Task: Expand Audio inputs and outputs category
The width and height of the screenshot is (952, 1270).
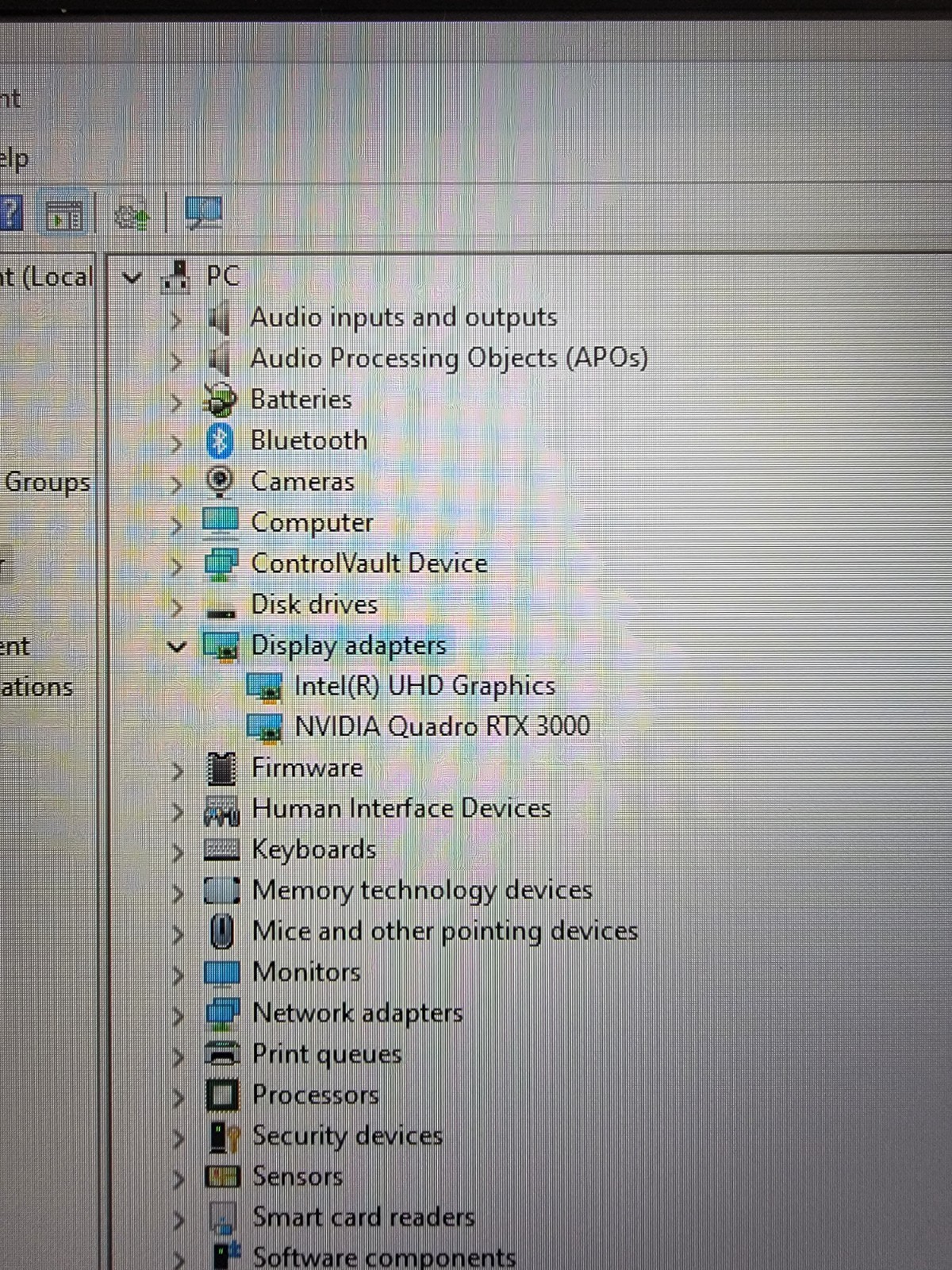Action: (176, 320)
